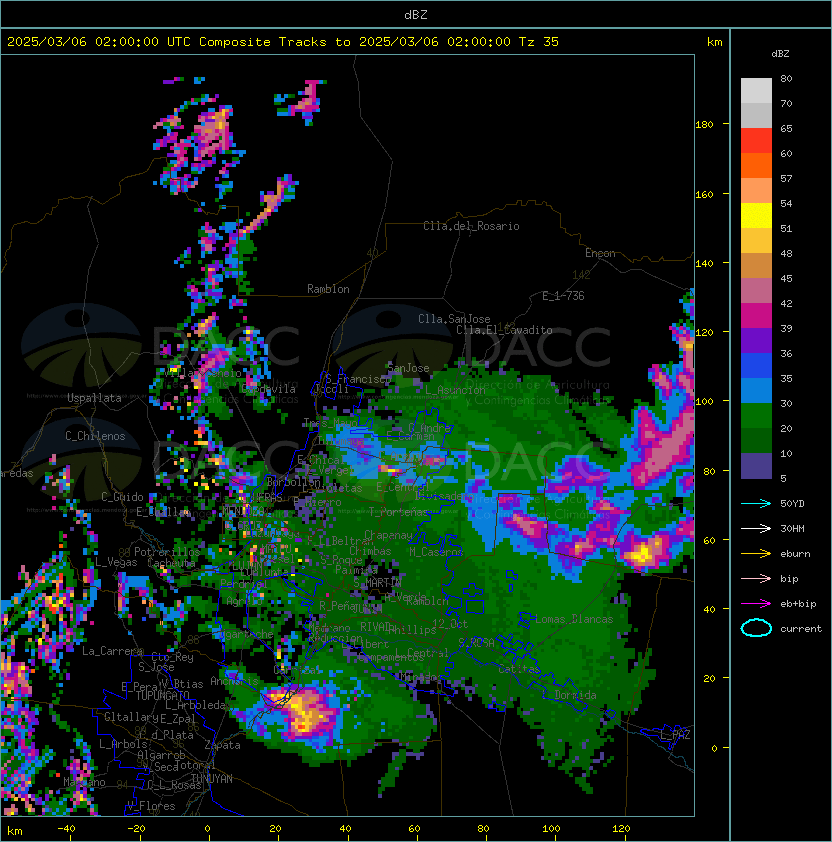Click the 'Uspallata' map label
The width and height of the screenshot is (832, 842).
pos(94,398)
